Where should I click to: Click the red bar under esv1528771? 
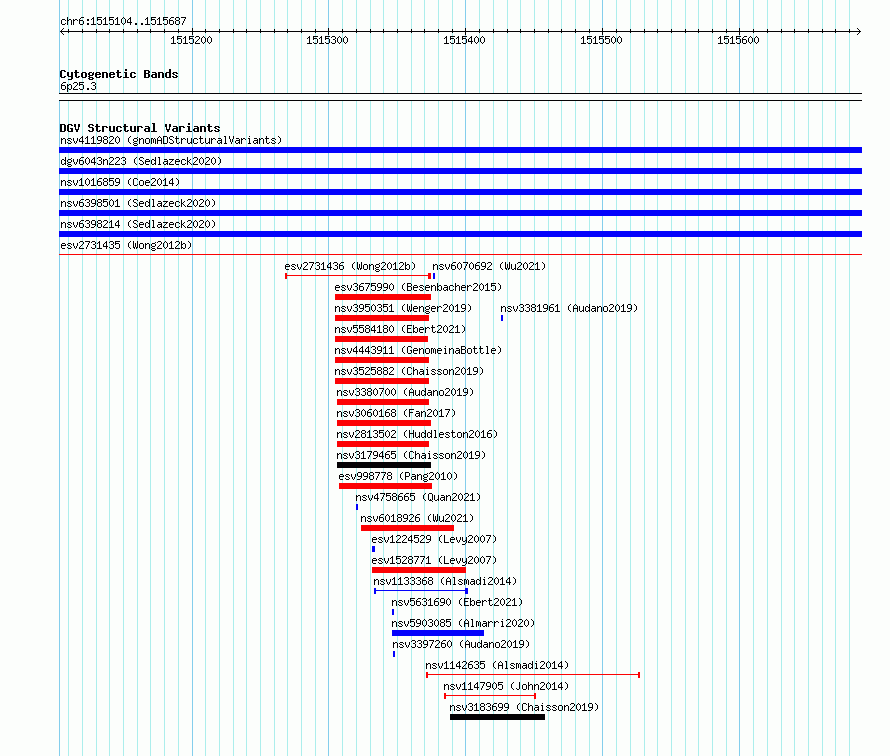click(419, 570)
